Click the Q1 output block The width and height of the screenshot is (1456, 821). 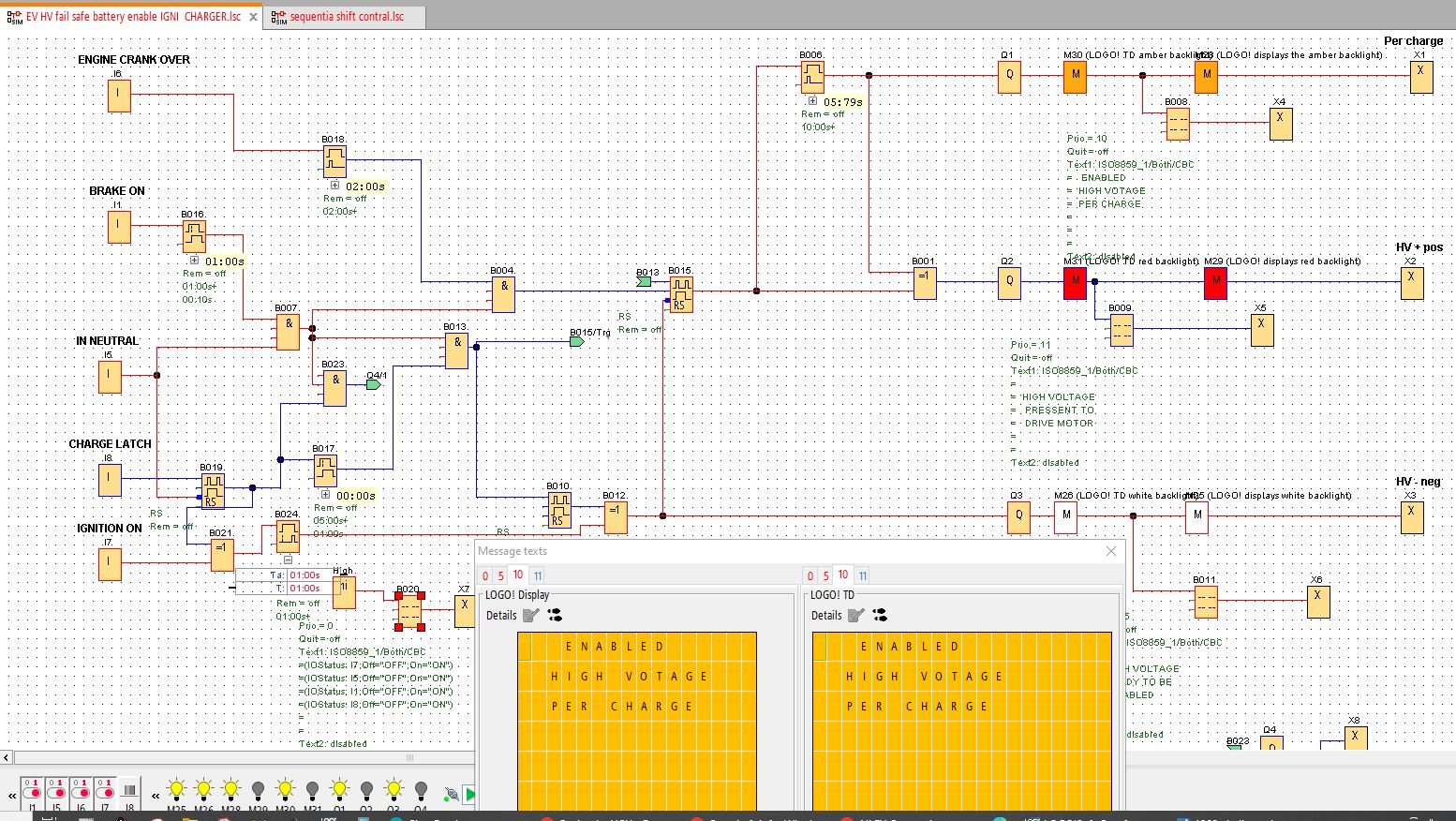(1009, 76)
